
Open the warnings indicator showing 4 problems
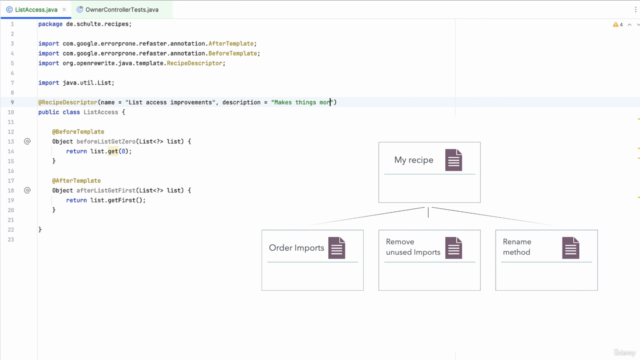(x=618, y=24)
